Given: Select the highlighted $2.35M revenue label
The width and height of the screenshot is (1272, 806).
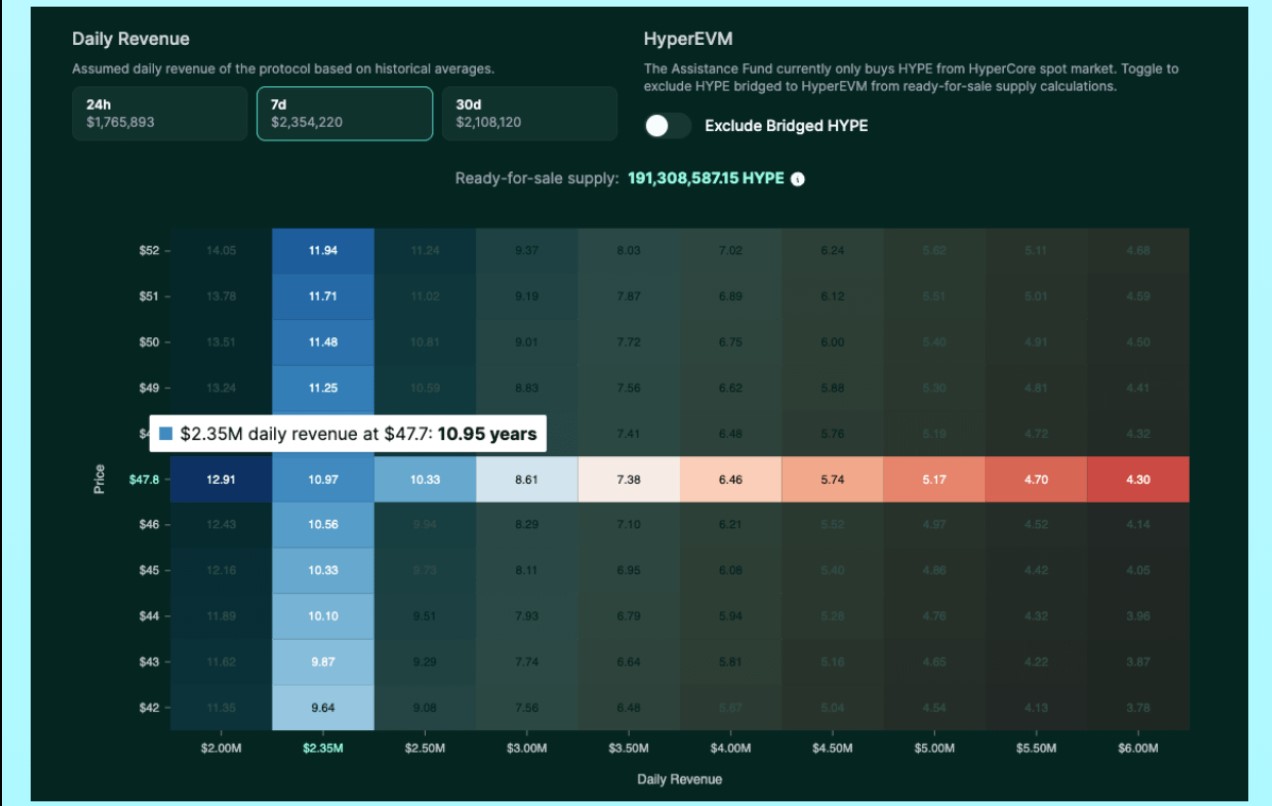Looking at the screenshot, I should click(x=323, y=748).
